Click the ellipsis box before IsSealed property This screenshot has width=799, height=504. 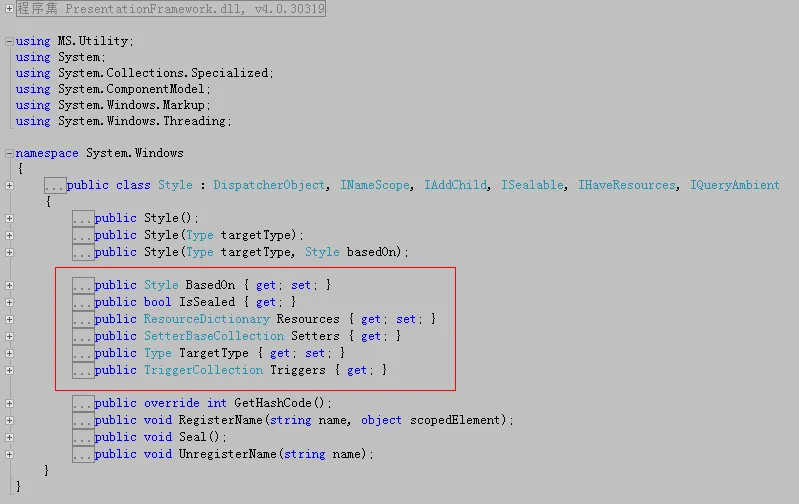83,302
